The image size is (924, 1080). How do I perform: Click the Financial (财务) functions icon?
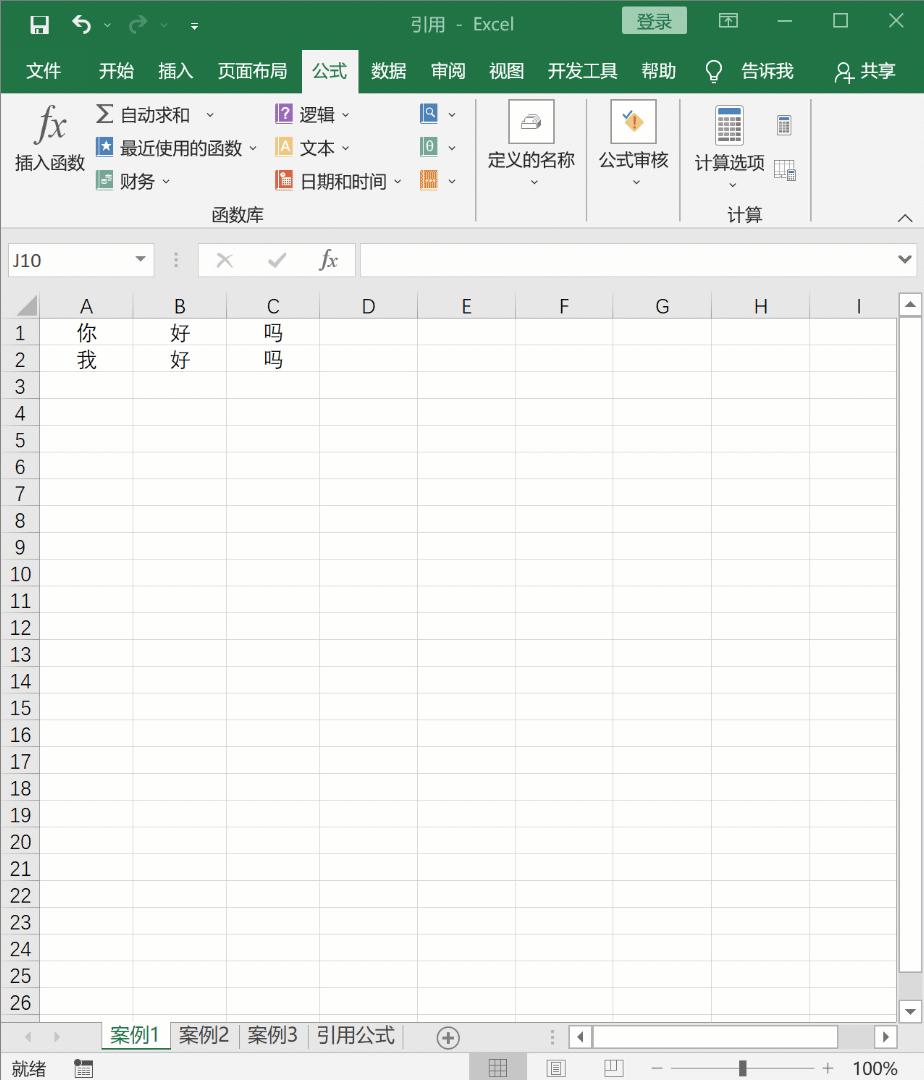click(x=103, y=180)
